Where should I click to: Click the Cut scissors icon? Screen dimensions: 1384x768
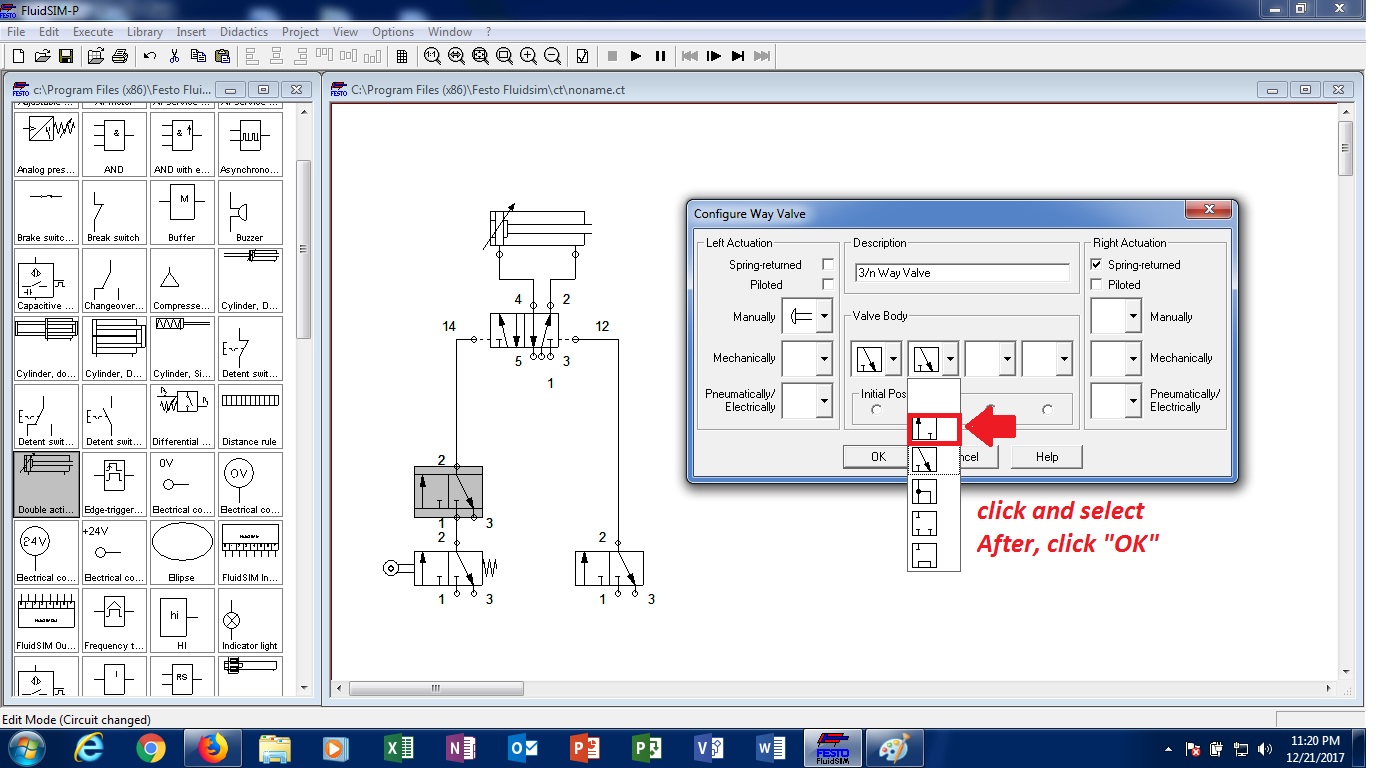(x=174, y=56)
